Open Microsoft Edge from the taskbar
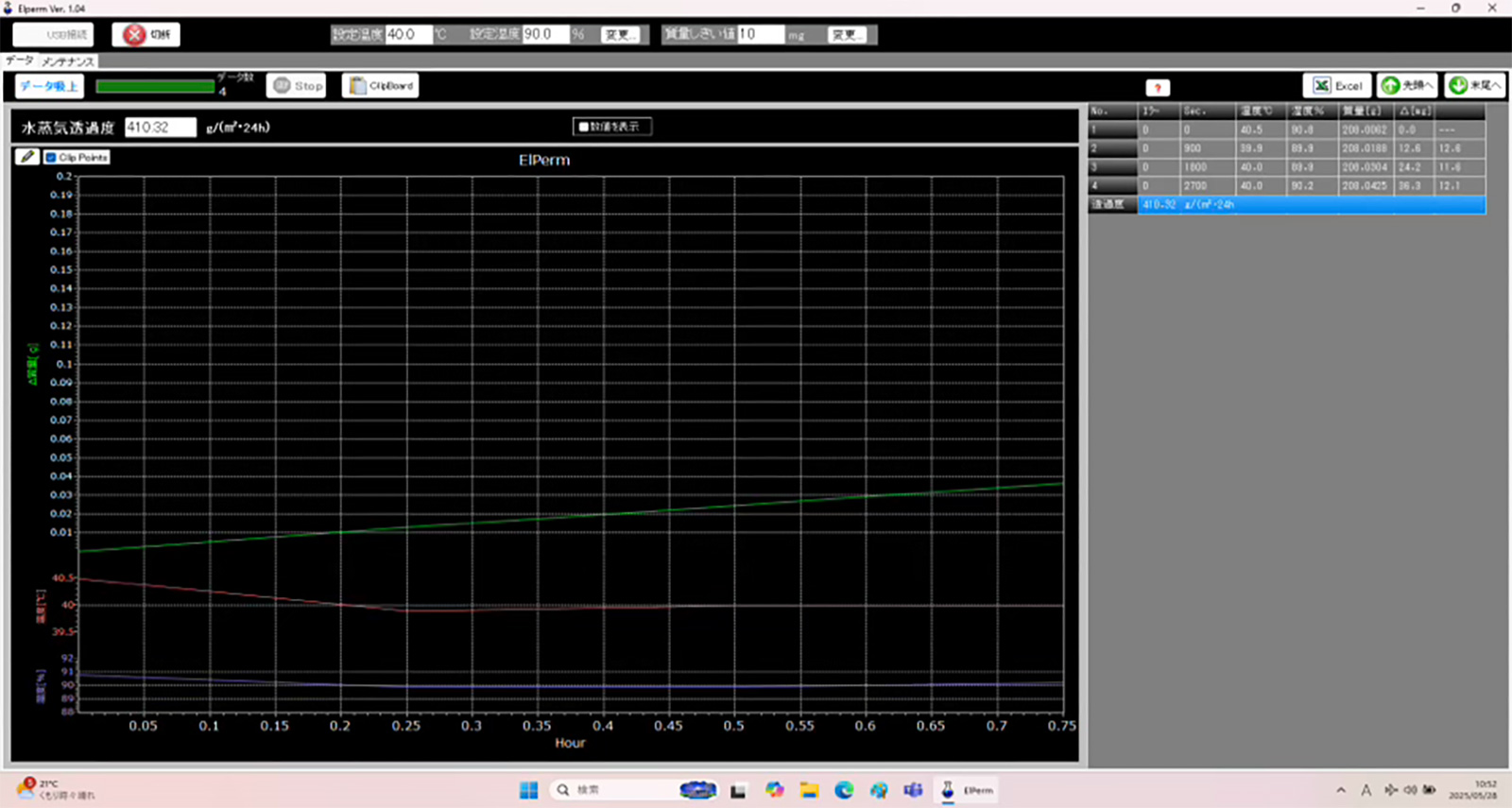This screenshot has width=1512, height=808. (x=844, y=790)
